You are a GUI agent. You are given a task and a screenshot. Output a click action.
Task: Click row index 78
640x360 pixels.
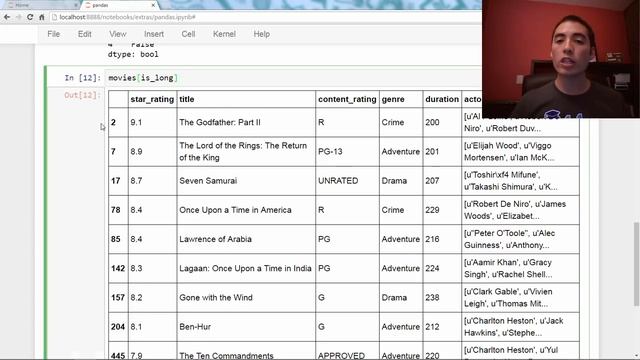click(118, 210)
